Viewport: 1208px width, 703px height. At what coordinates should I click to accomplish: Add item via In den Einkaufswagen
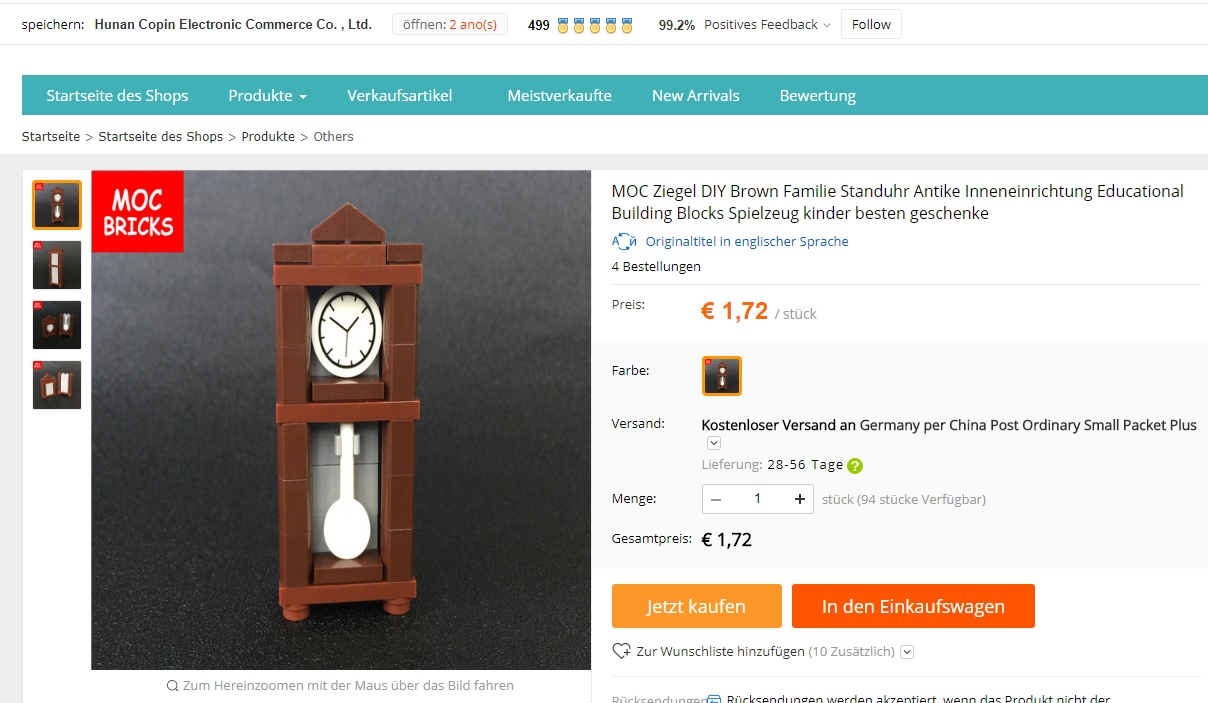pos(913,606)
